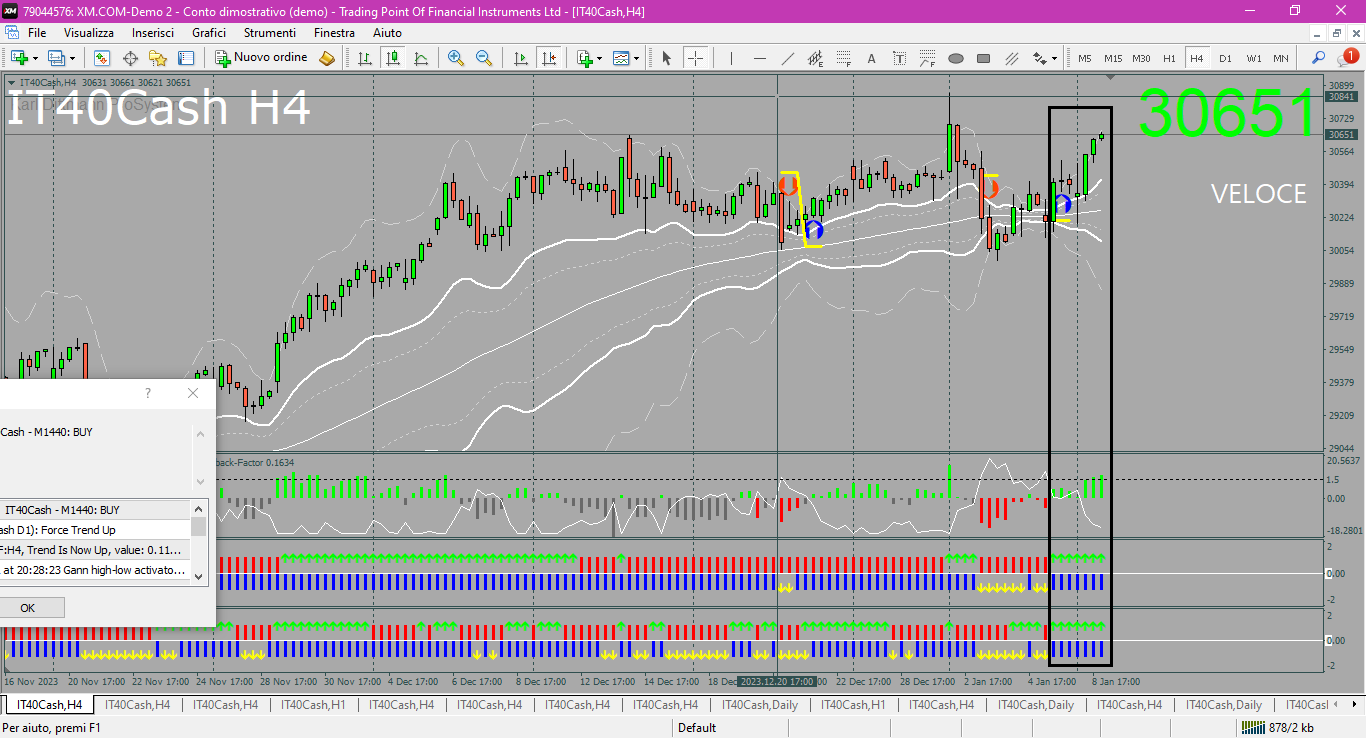Select the 'Force Trend Up' alert row
Screen dimensions: 1366x738
(95, 530)
